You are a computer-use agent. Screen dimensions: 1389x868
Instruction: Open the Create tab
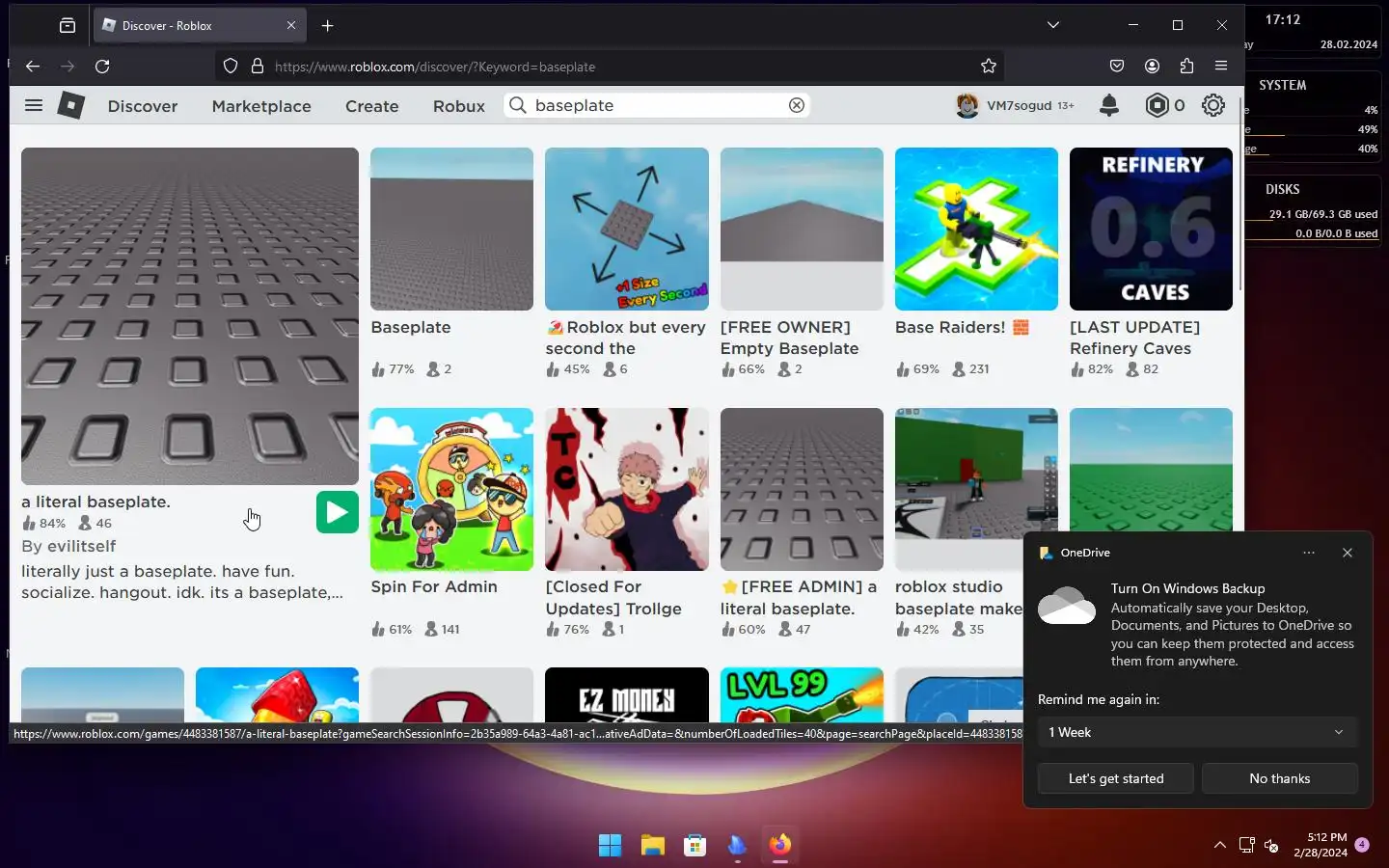372,106
